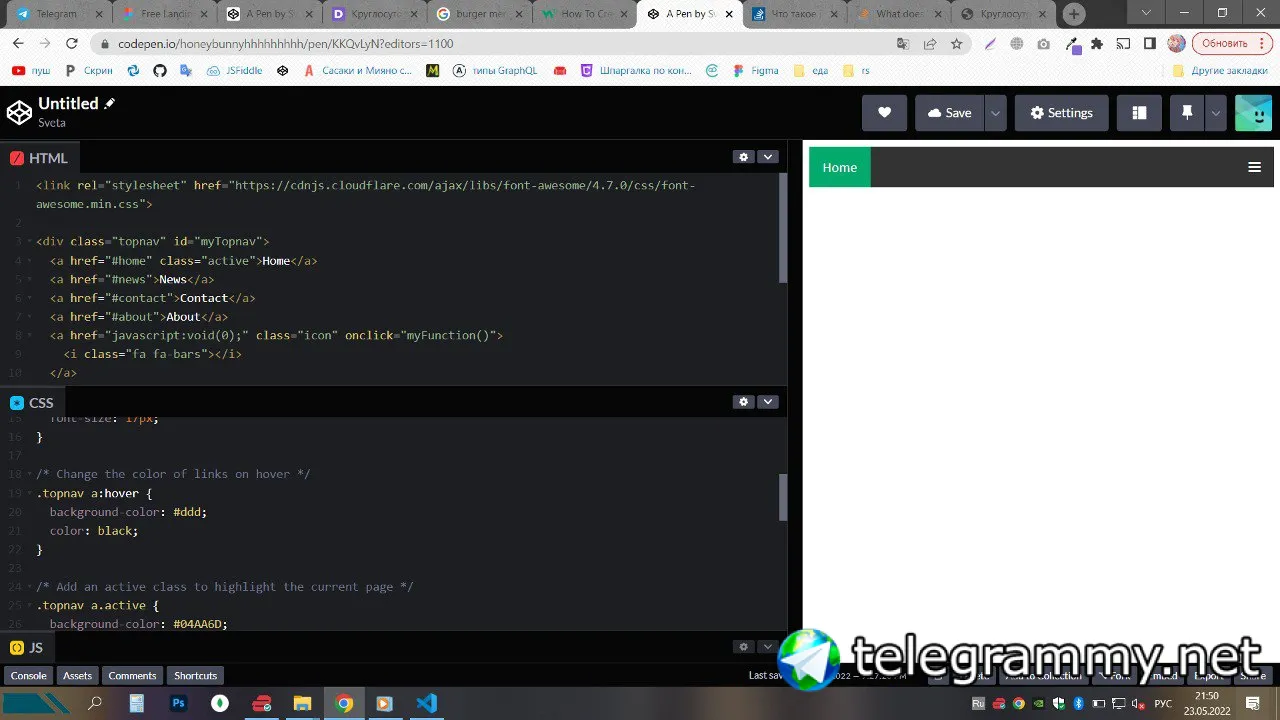This screenshot has width=1280, height=720.
Task: Open the Save options dropdown arrow
Action: coord(996,113)
